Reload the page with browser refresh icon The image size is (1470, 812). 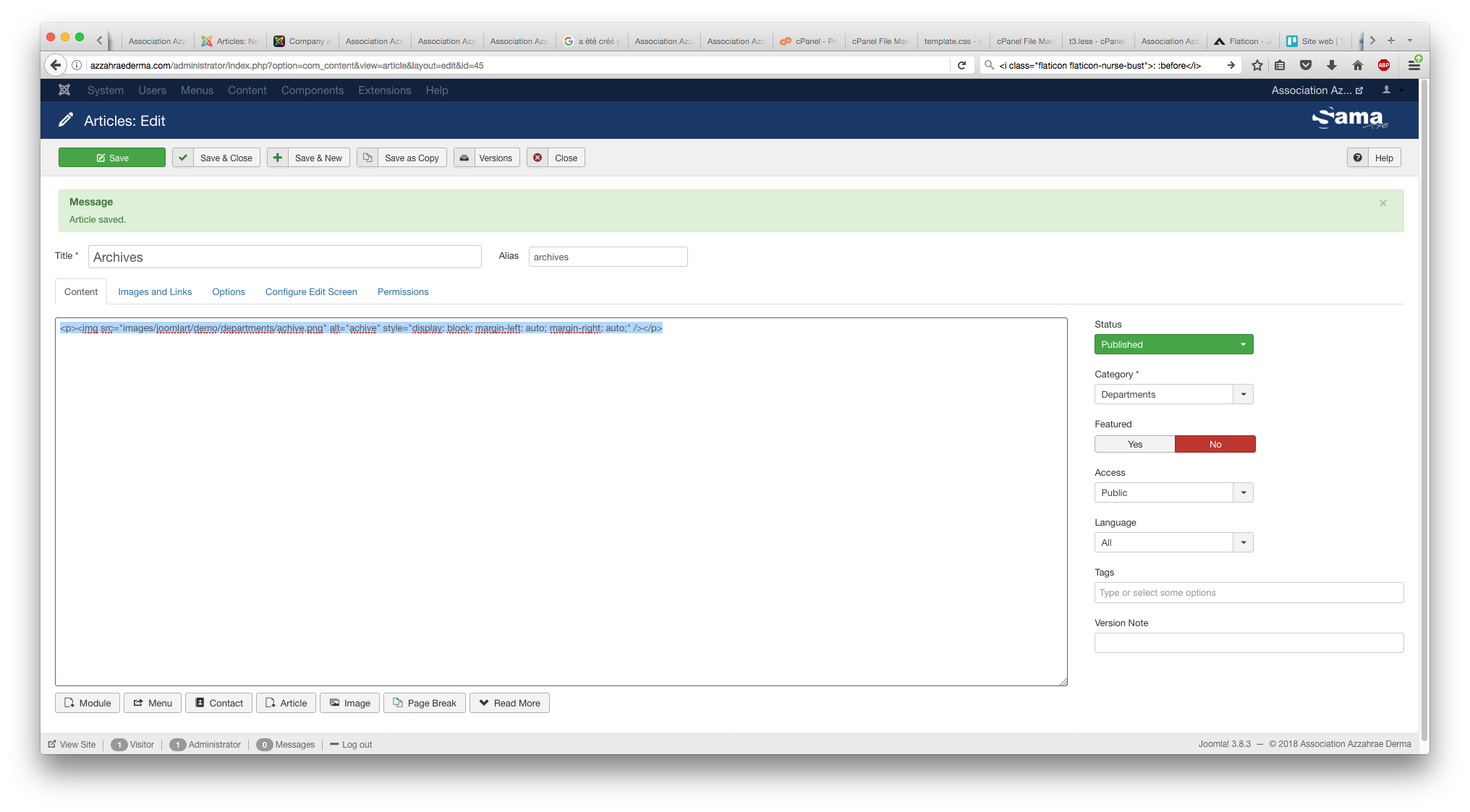[962, 65]
